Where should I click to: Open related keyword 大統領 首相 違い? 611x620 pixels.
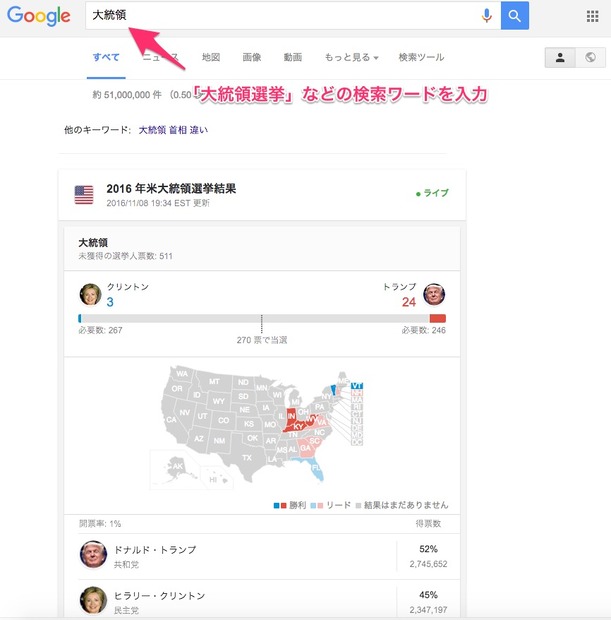(x=173, y=130)
